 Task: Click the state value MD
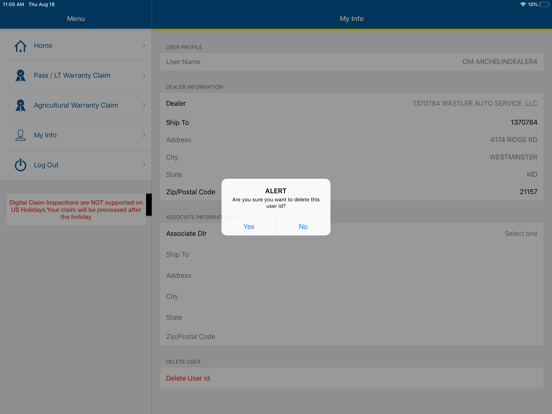click(x=532, y=174)
